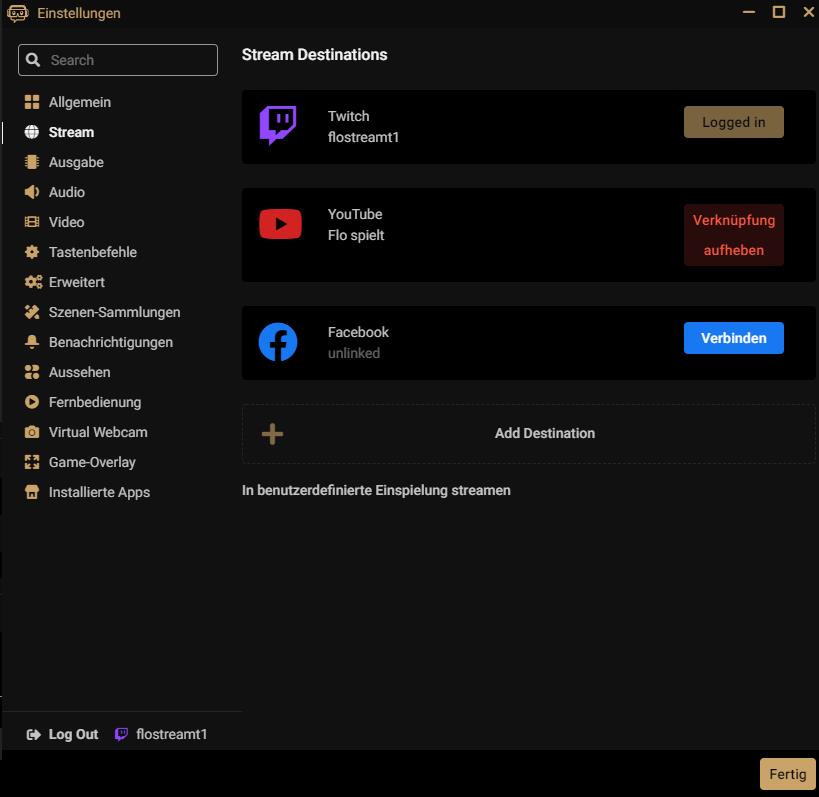The width and height of the screenshot is (819, 797).
Task: Click the Twitch logo icon
Action: tap(278, 126)
